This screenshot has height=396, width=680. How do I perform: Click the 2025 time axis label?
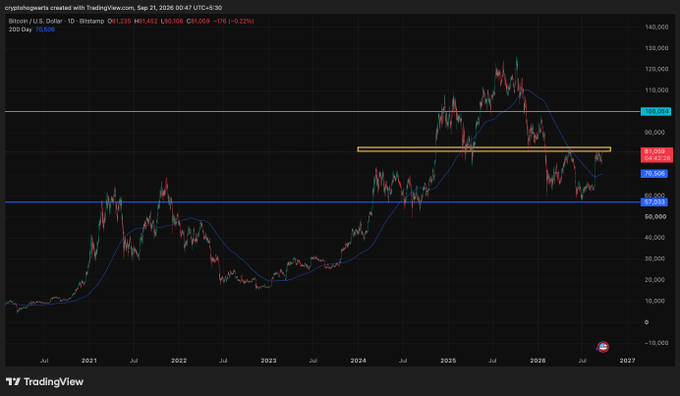point(448,360)
